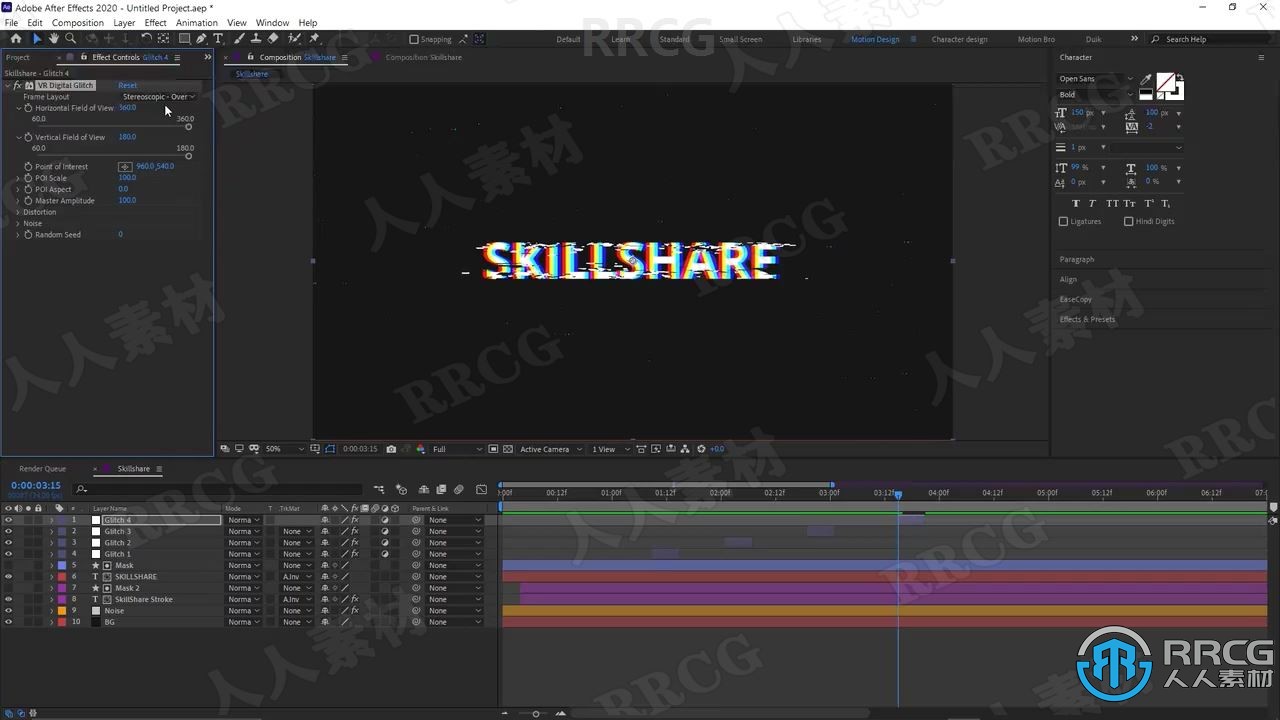Click the Vertical Field of View slider handle
1280x720 pixels.
point(188,156)
